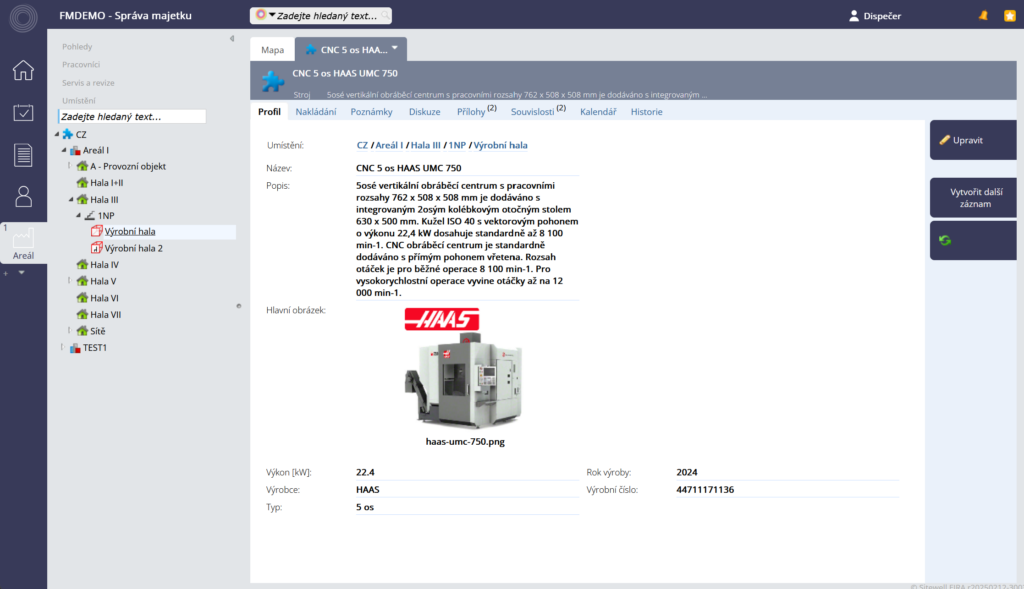Switch to the Kalendář tab
The height and width of the screenshot is (589, 1024).
[x=598, y=112]
